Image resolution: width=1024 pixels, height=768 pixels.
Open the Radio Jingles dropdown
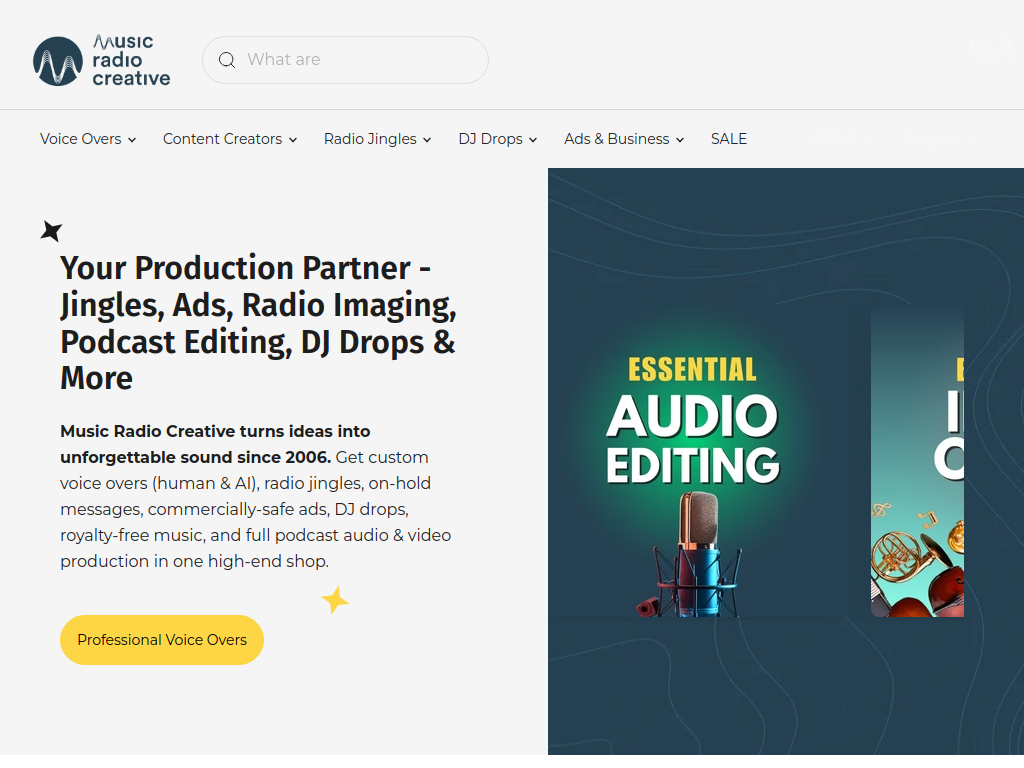[x=377, y=139]
